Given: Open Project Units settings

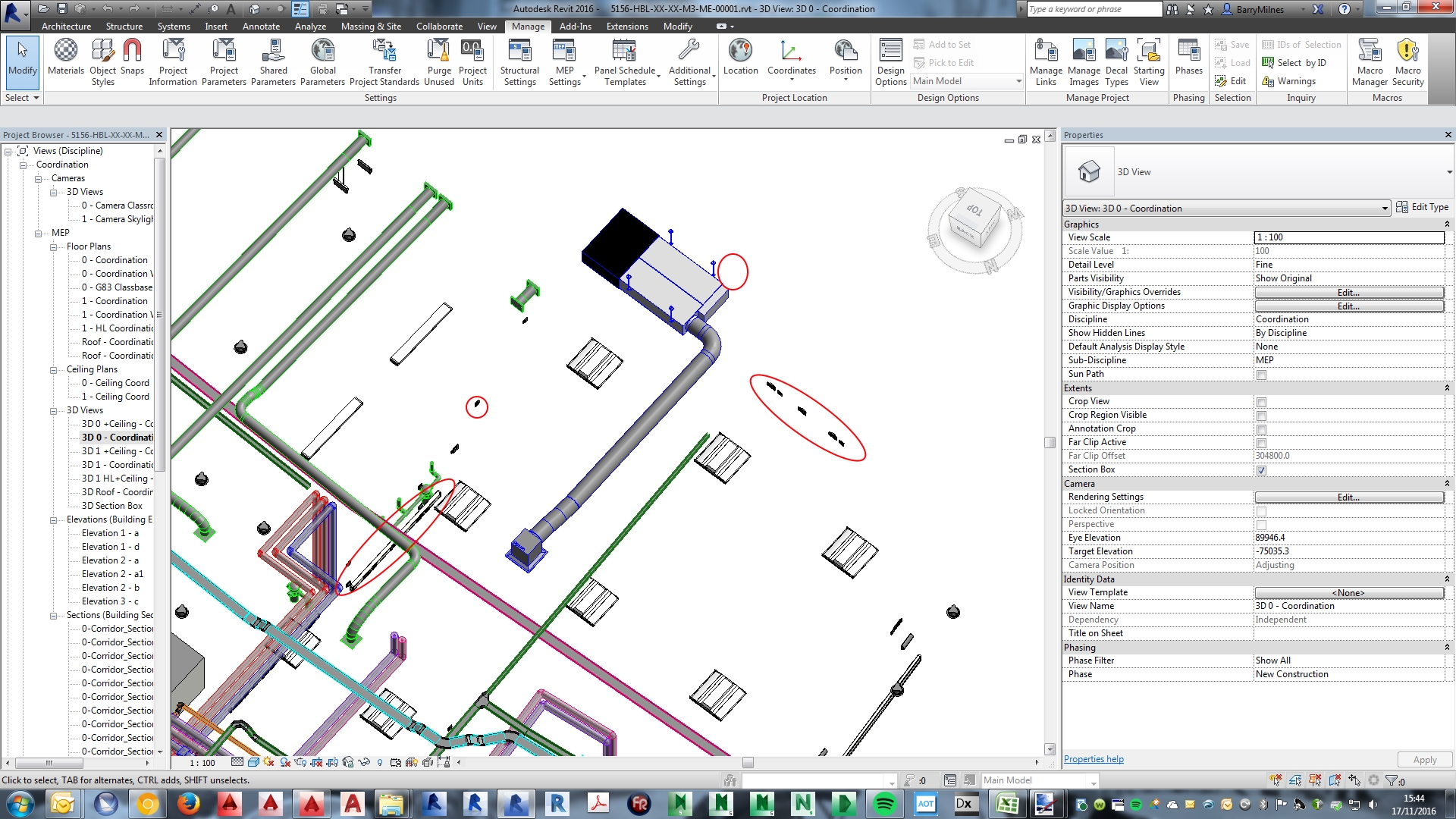Looking at the screenshot, I should (x=472, y=59).
